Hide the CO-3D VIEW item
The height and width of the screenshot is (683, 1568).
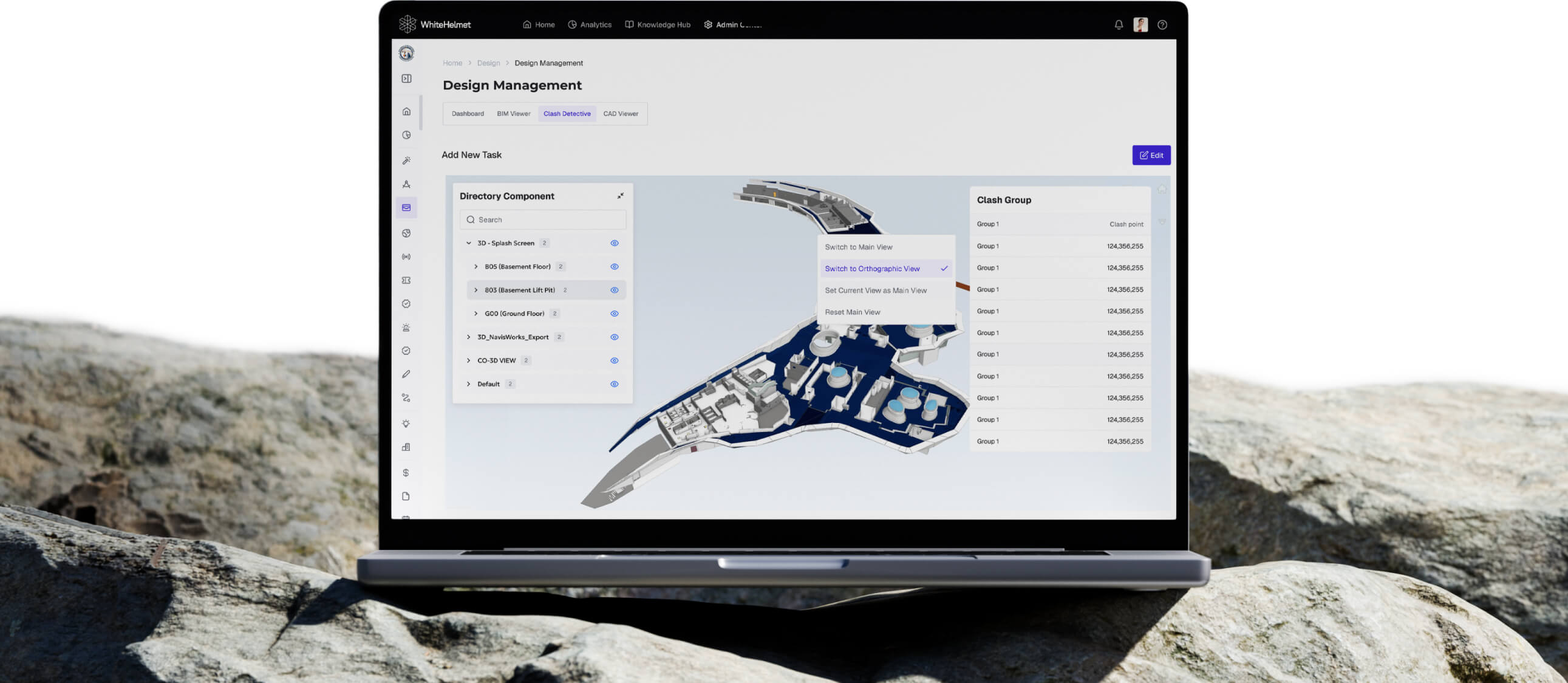(x=615, y=361)
